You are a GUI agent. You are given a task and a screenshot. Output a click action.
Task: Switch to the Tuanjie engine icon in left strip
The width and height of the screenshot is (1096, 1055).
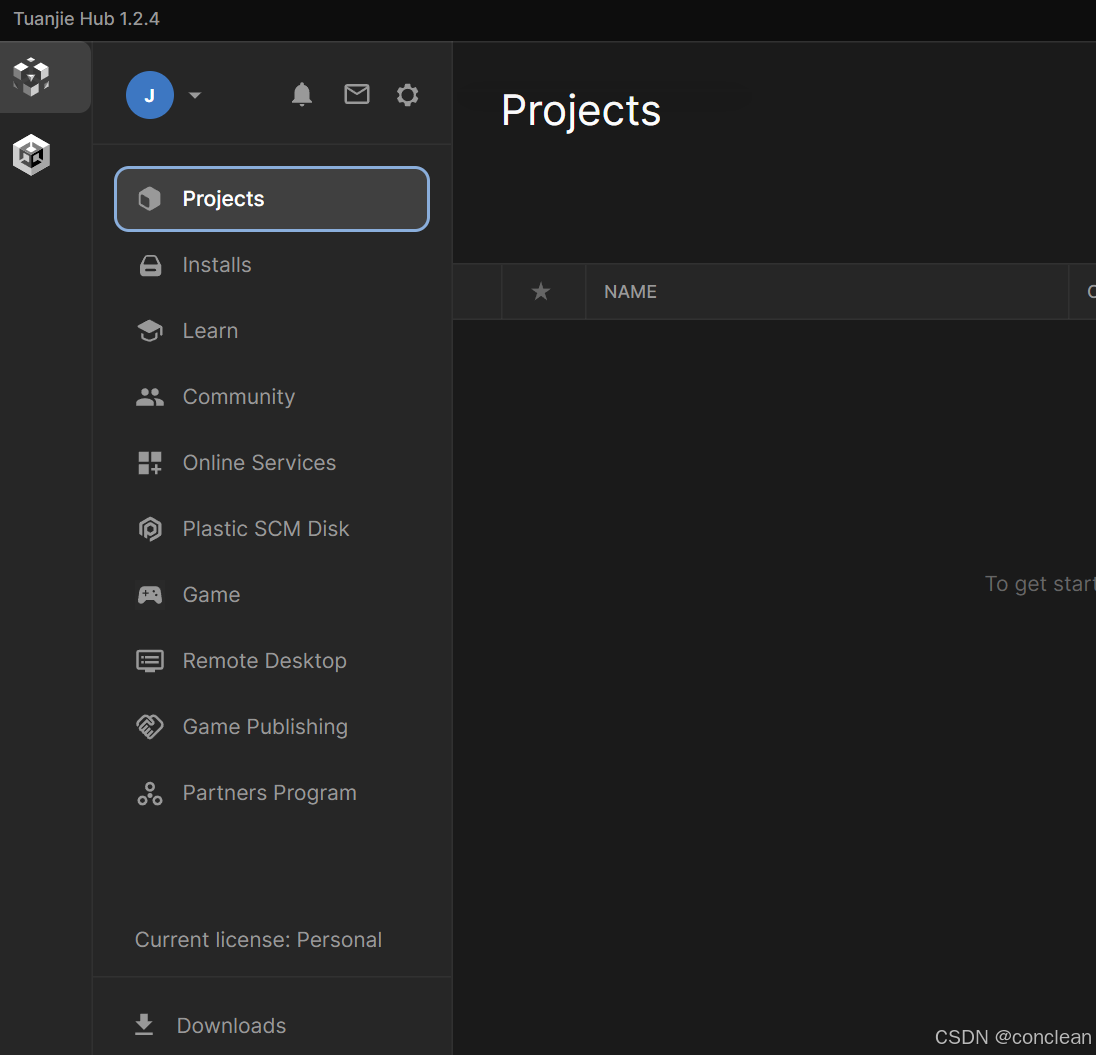[31, 77]
